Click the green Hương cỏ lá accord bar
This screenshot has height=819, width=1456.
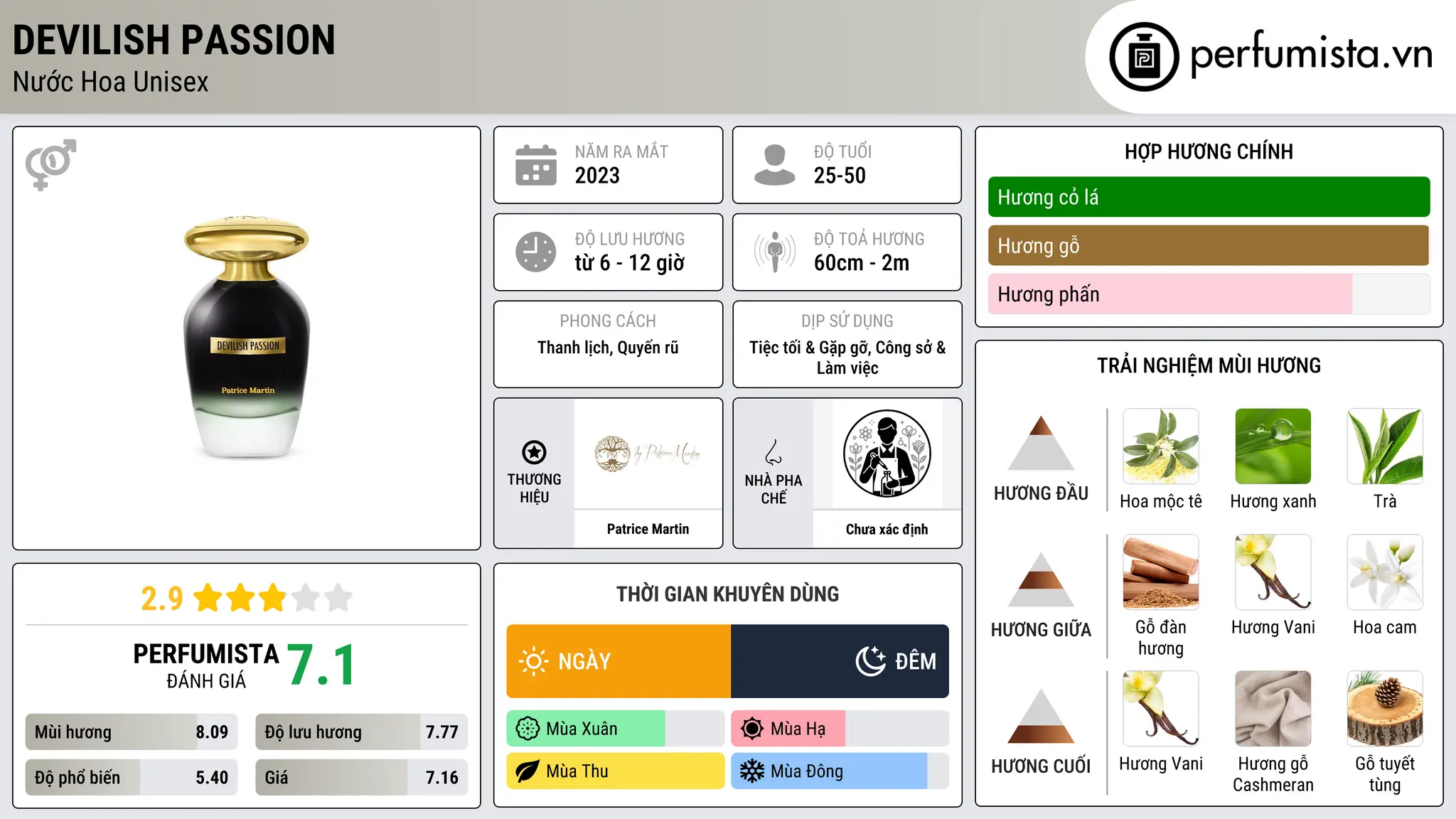(1209, 197)
